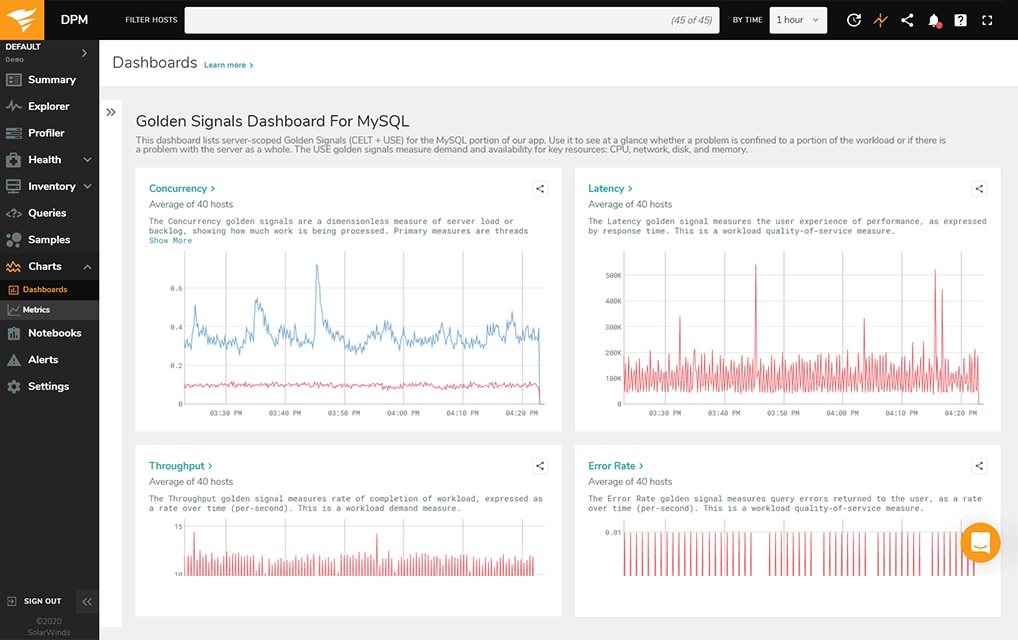
Task: Expand the Health section in the sidebar
Action: point(85,159)
